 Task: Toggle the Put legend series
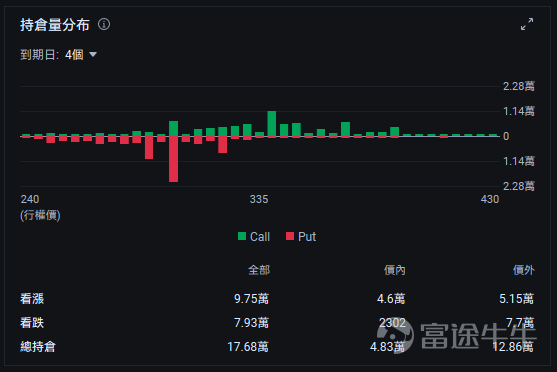point(301,236)
